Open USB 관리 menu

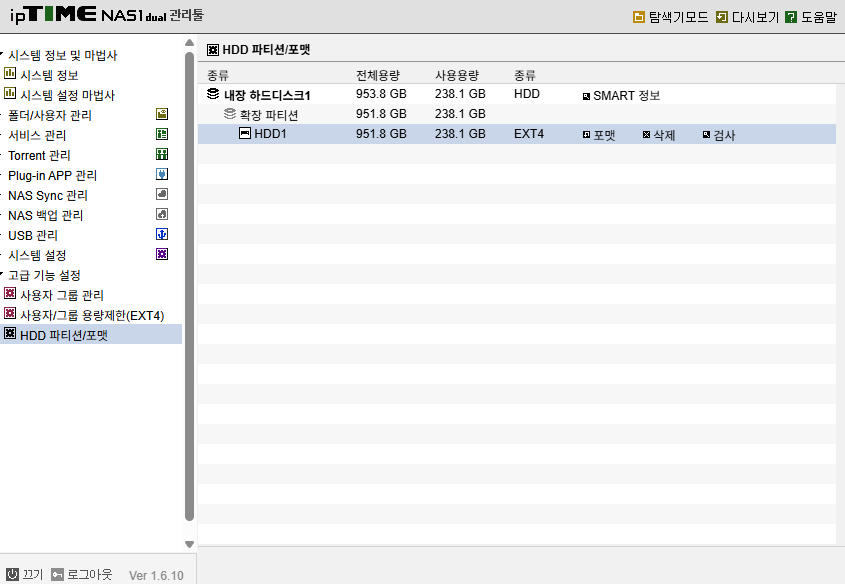point(32,235)
